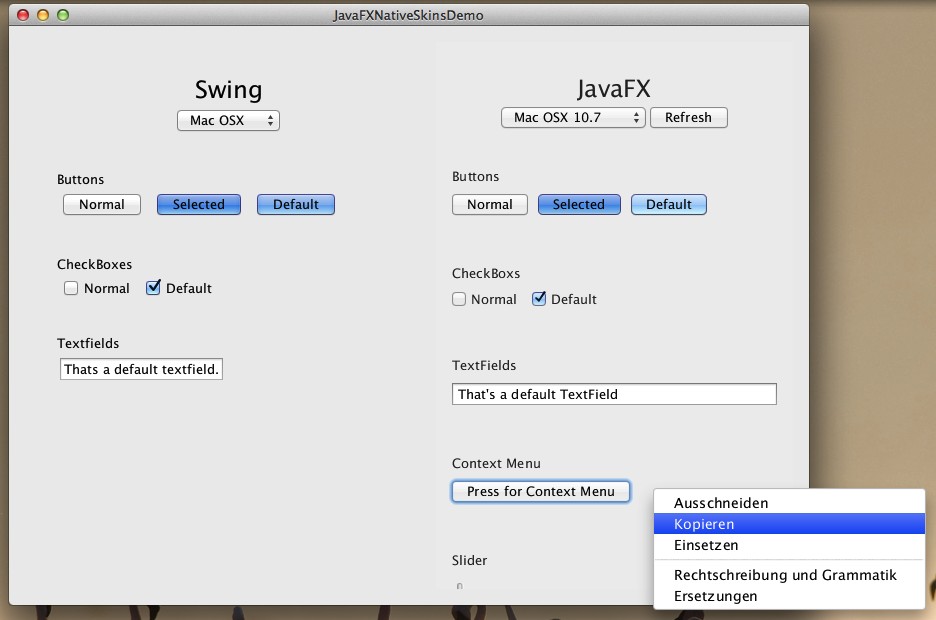936x620 pixels.
Task: Choose Ausschneiden from the context menu
Action: (x=720, y=503)
